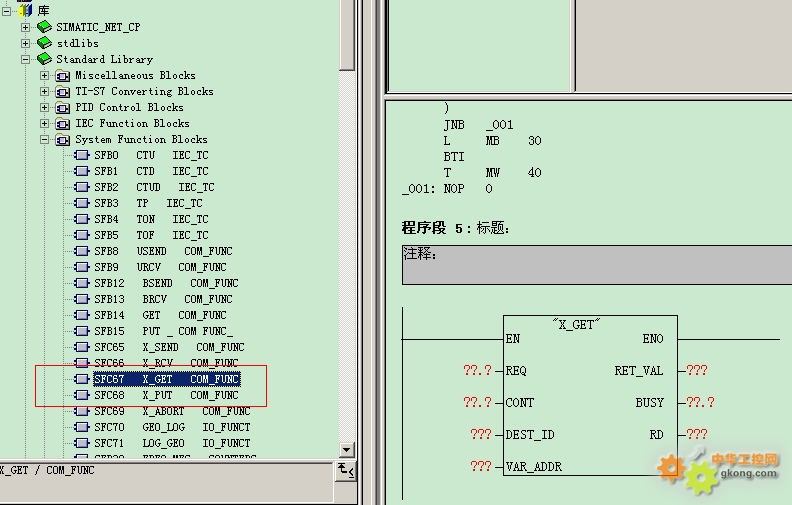Click PID Control Blocks folder icon
The height and width of the screenshot is (505, 792).
pyautogui.click(x=63, y=108)
